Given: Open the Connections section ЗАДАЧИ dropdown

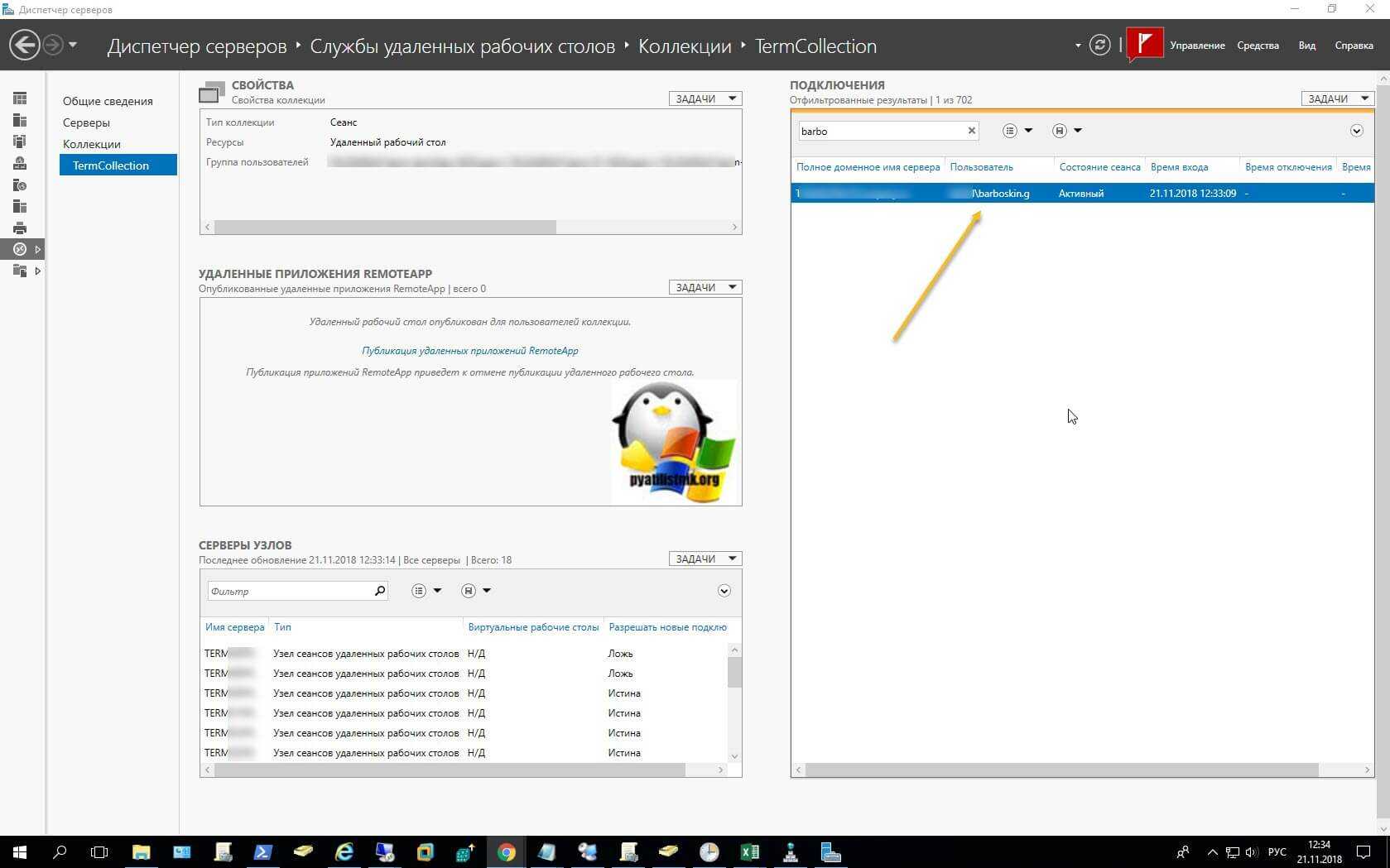Looking at the screenshot, I should [1337, 98].
